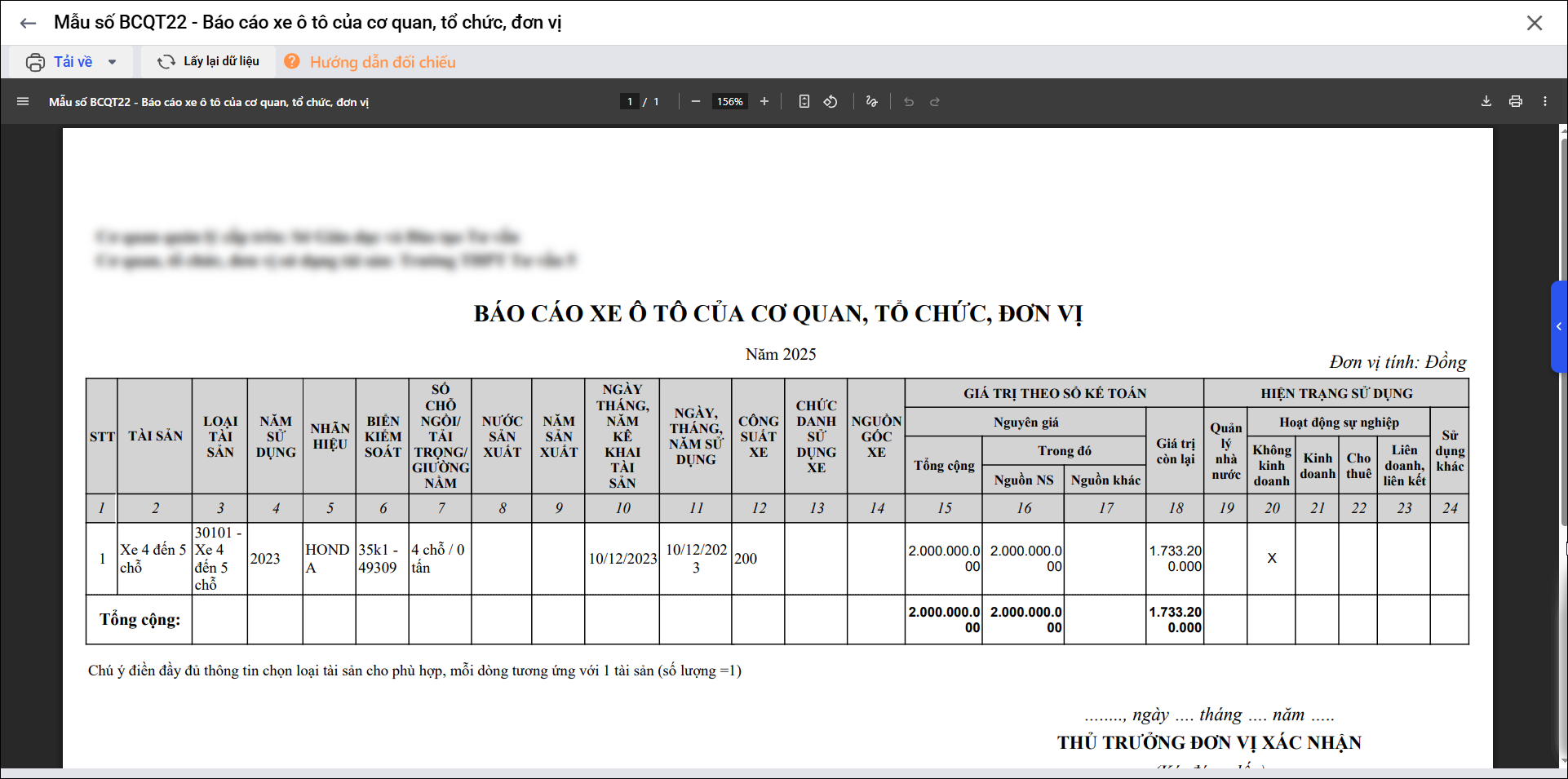Click the fit to page icon
Viewport: 1568px width, 779px height.
point(804,102)
